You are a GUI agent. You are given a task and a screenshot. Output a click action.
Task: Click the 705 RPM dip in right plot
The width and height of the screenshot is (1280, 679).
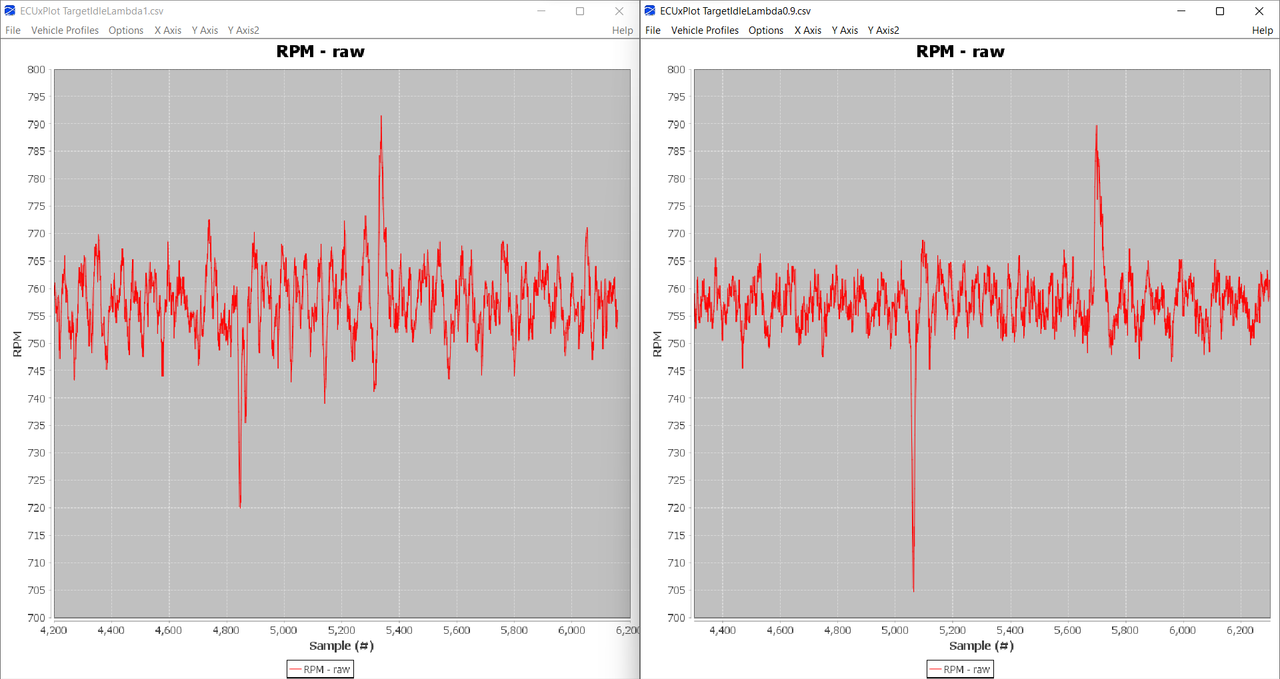pyautogui.click(x=913, y=589)
